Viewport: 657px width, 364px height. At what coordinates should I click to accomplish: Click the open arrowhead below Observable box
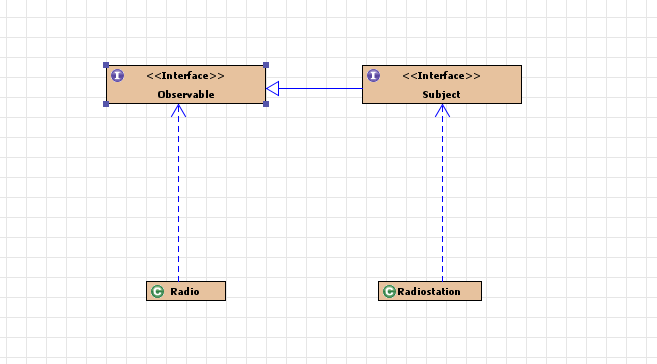[178, 111]
